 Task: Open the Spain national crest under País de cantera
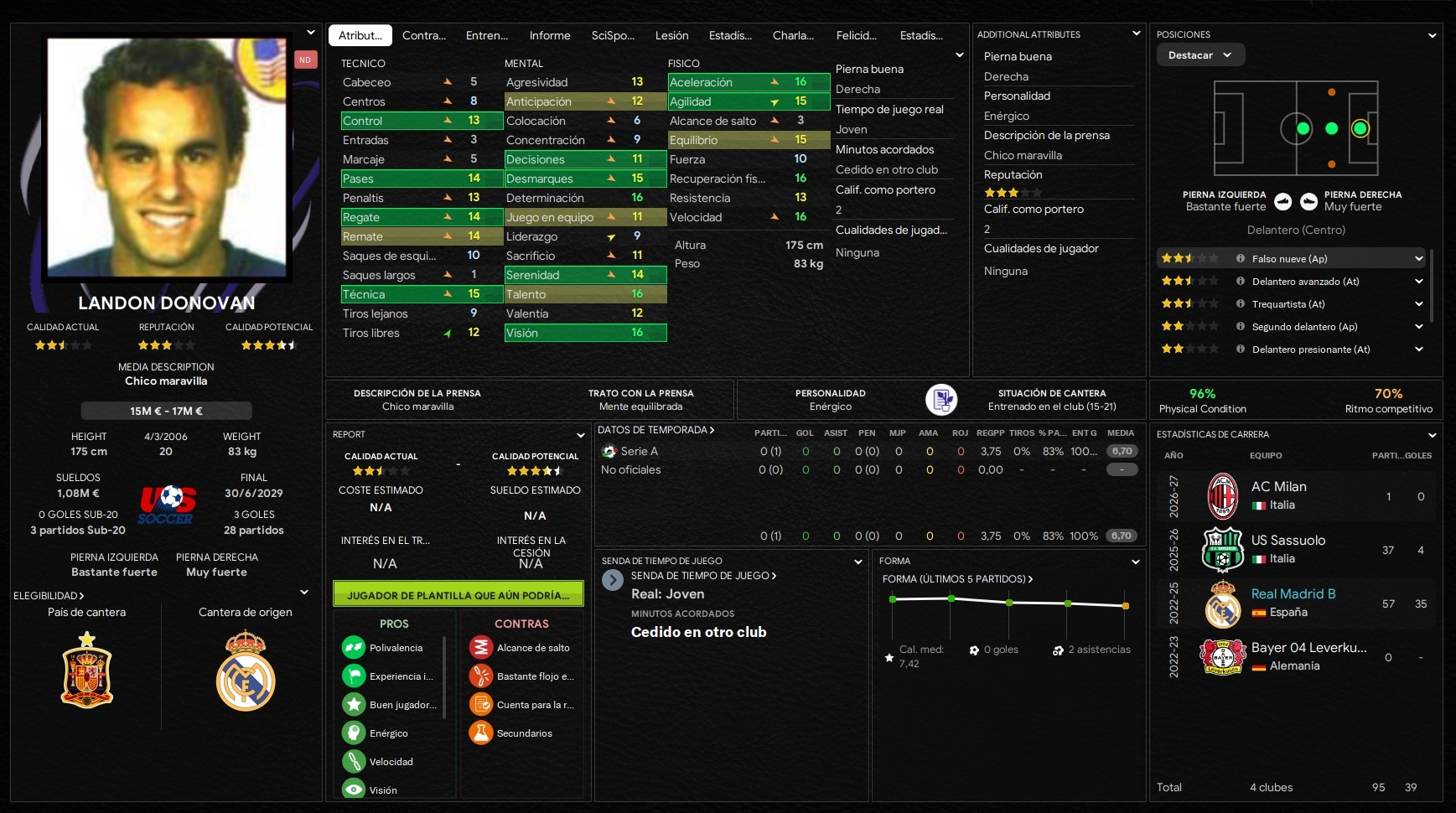pos(87,670)
